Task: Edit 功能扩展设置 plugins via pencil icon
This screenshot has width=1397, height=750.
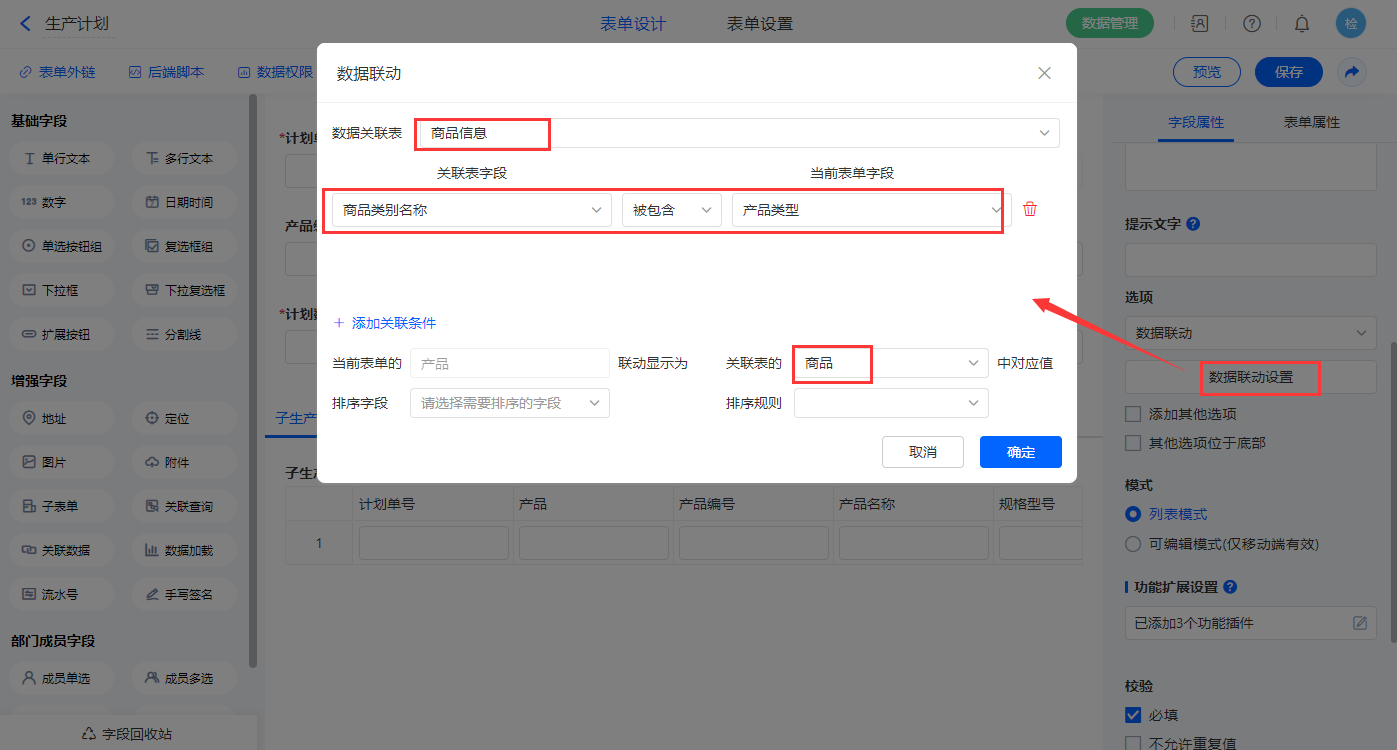Action: pos(1360,623)
